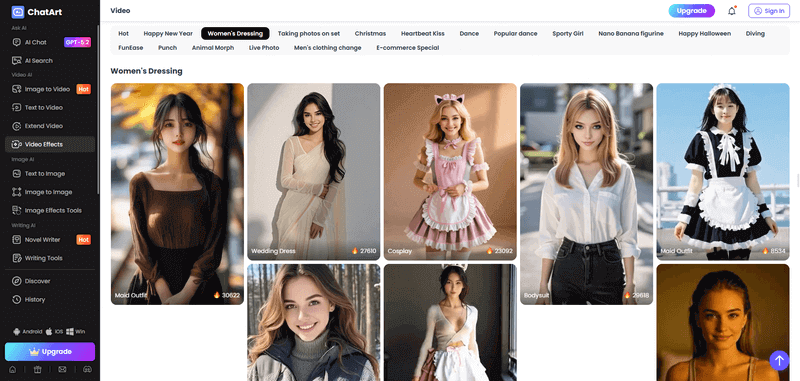800x381 pixels.
Task: Choose the Diving tab
Action: [x=755, y=34]
